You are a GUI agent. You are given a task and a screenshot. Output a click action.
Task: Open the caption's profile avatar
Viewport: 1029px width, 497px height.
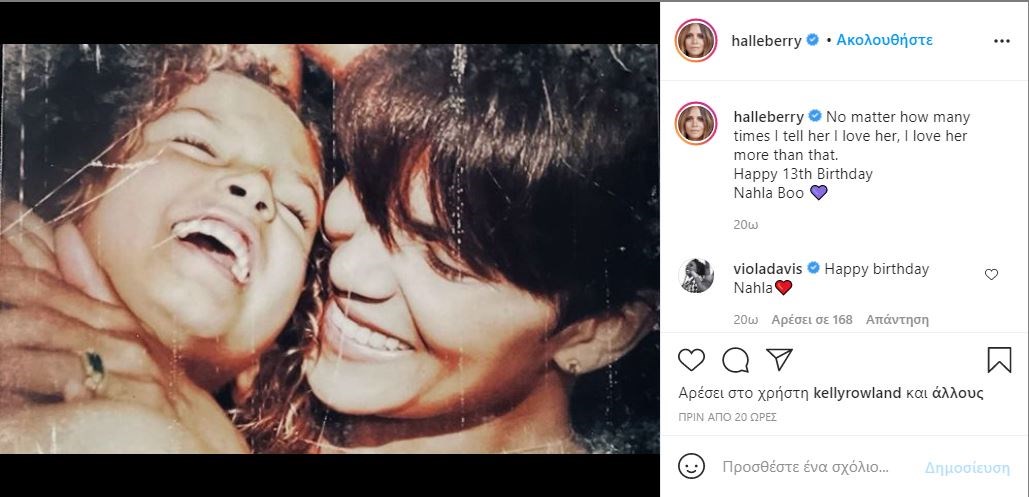pyautogui.click(x=695, y=123)
